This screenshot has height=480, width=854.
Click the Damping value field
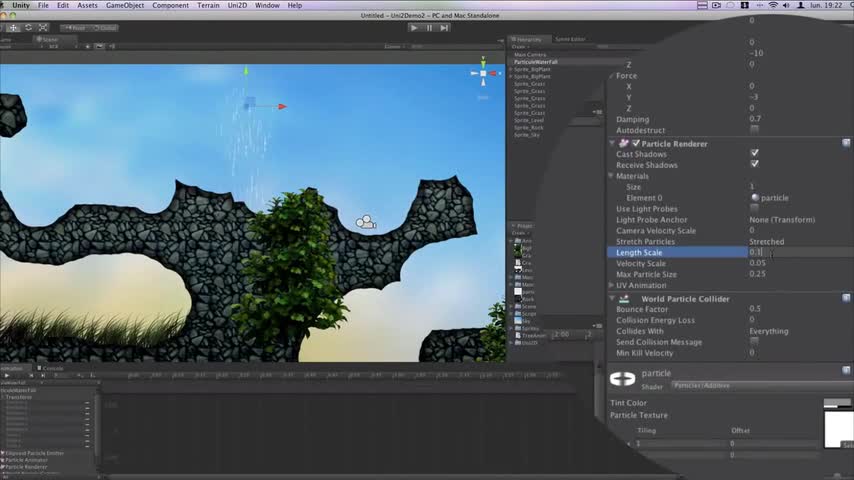click(x=801, y=119)
